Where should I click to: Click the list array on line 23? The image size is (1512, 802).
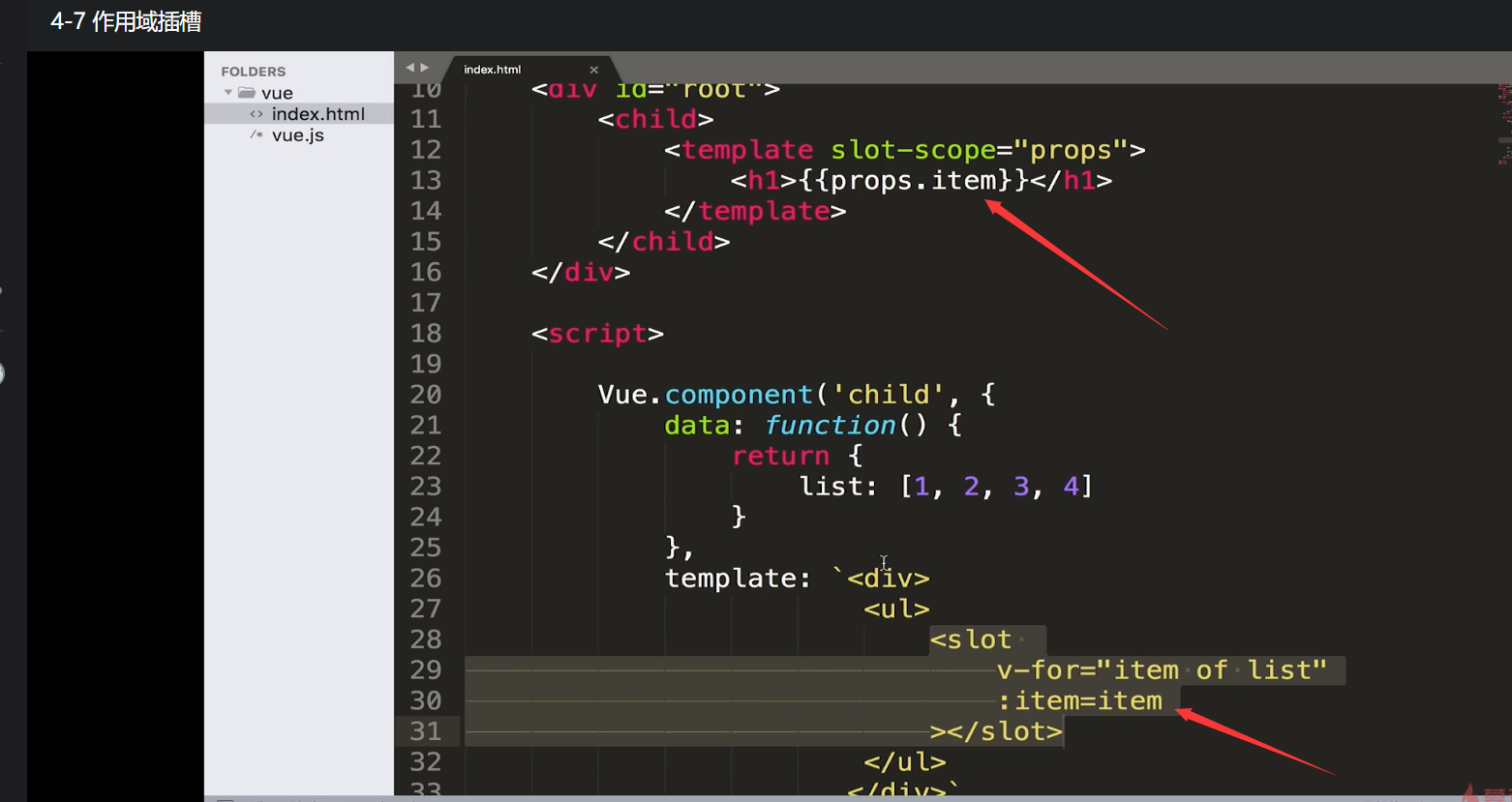coord(947,487)
